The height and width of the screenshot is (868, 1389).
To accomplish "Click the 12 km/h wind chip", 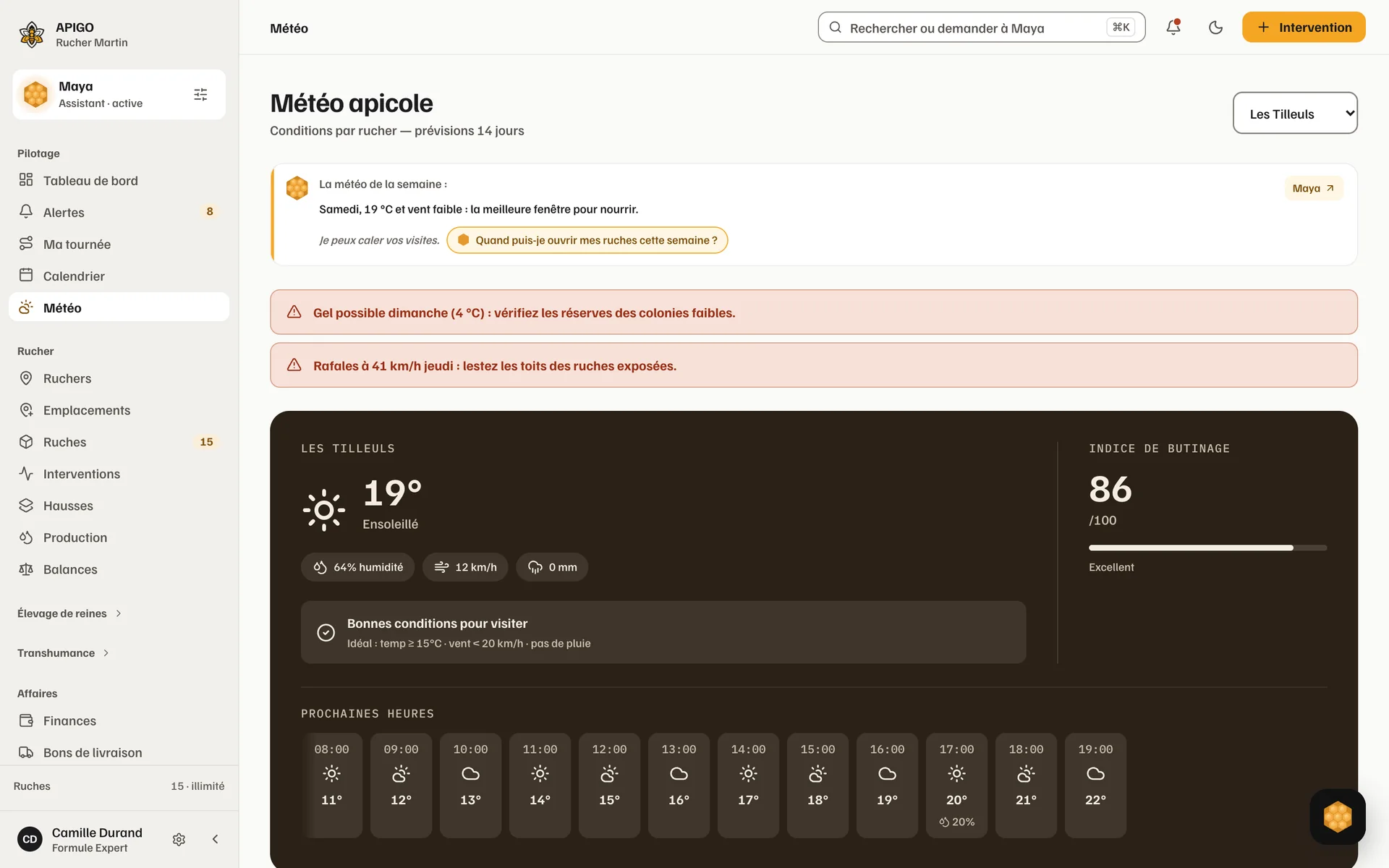I will coord(465,567).
